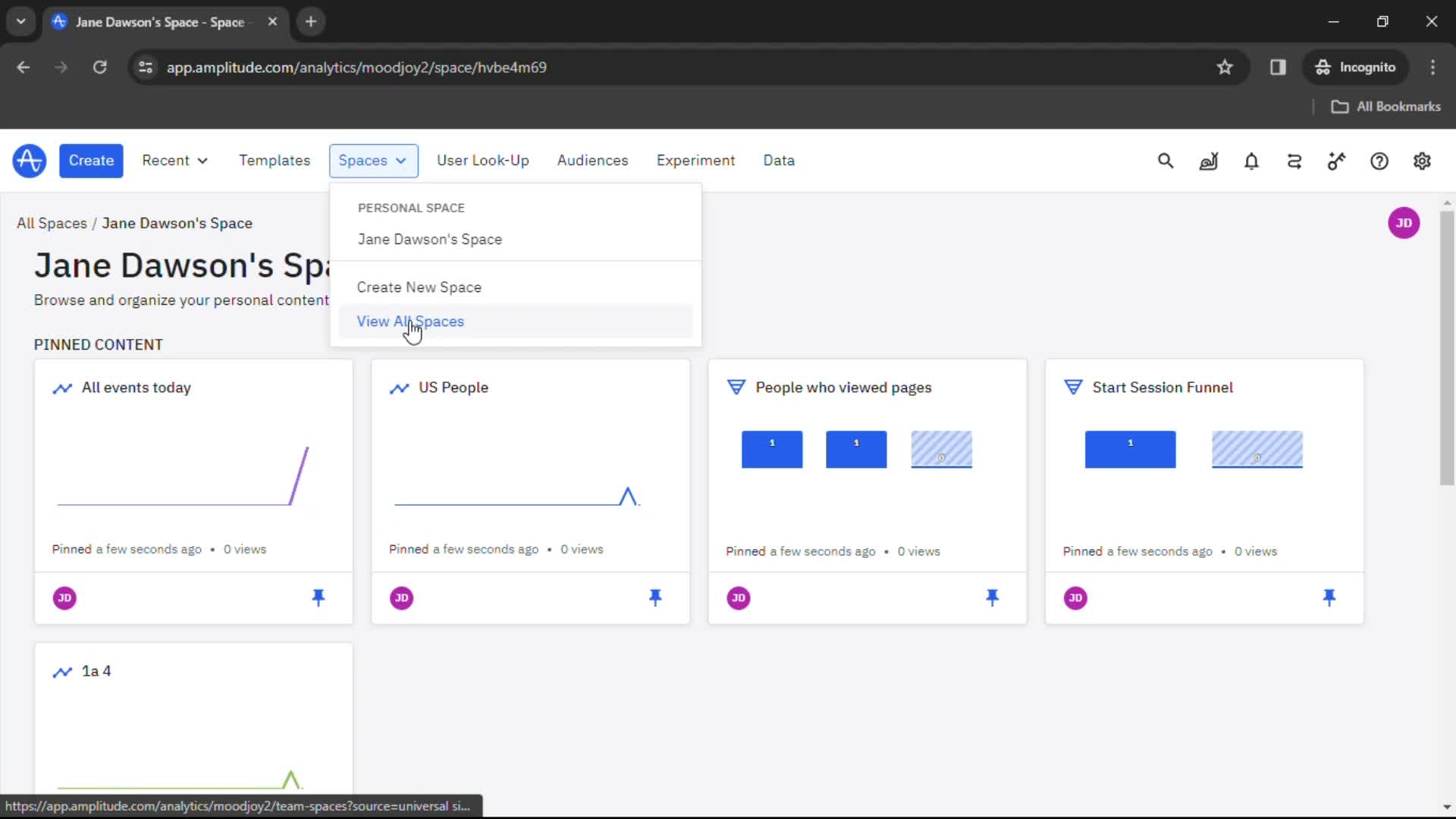This screenshot has width=1456, height=819.
Task: Open the notifications bell icon
Action: pyautogui.click(x=1251, y=161)
